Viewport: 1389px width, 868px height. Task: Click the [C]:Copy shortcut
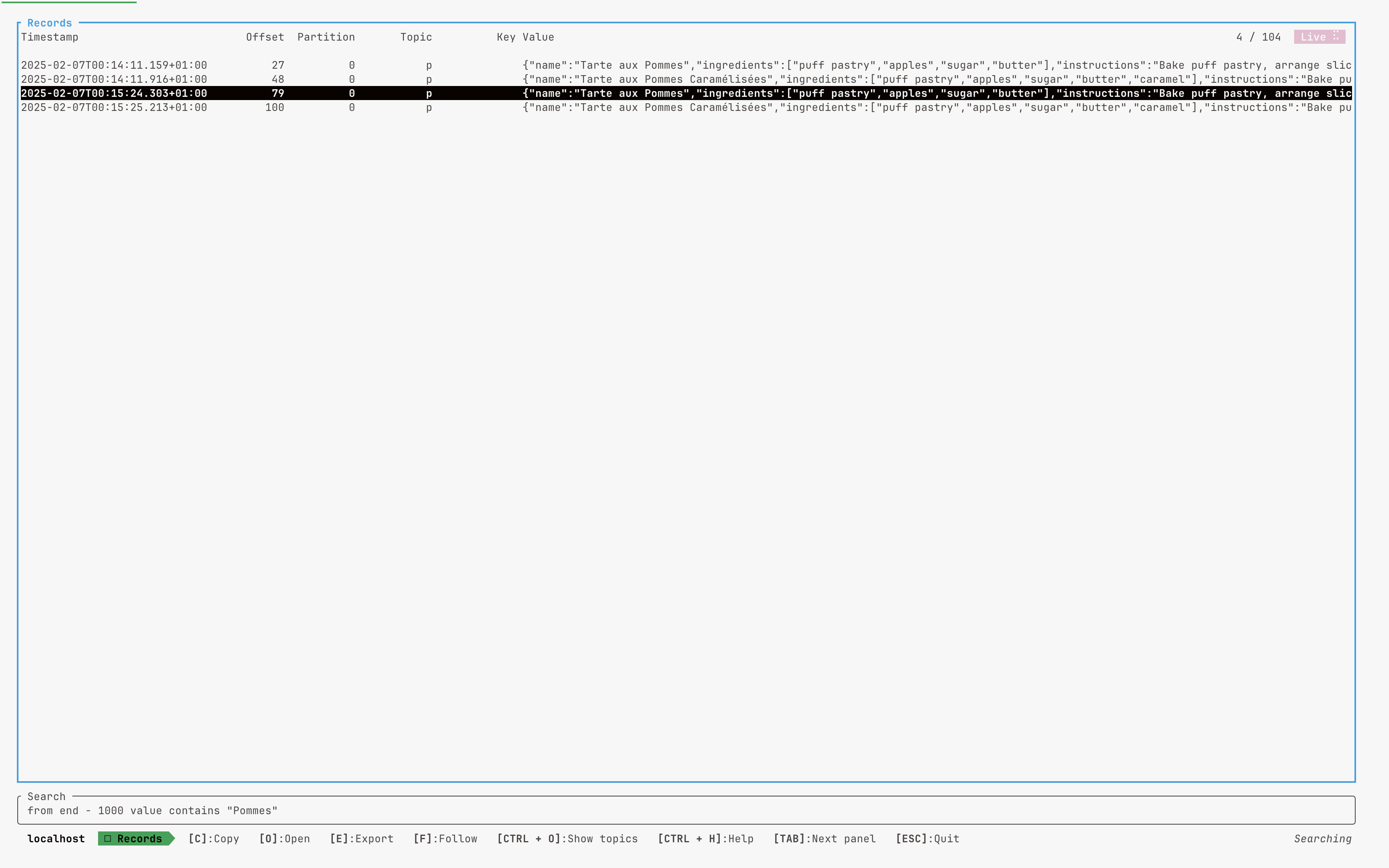(x=213, y=839)
